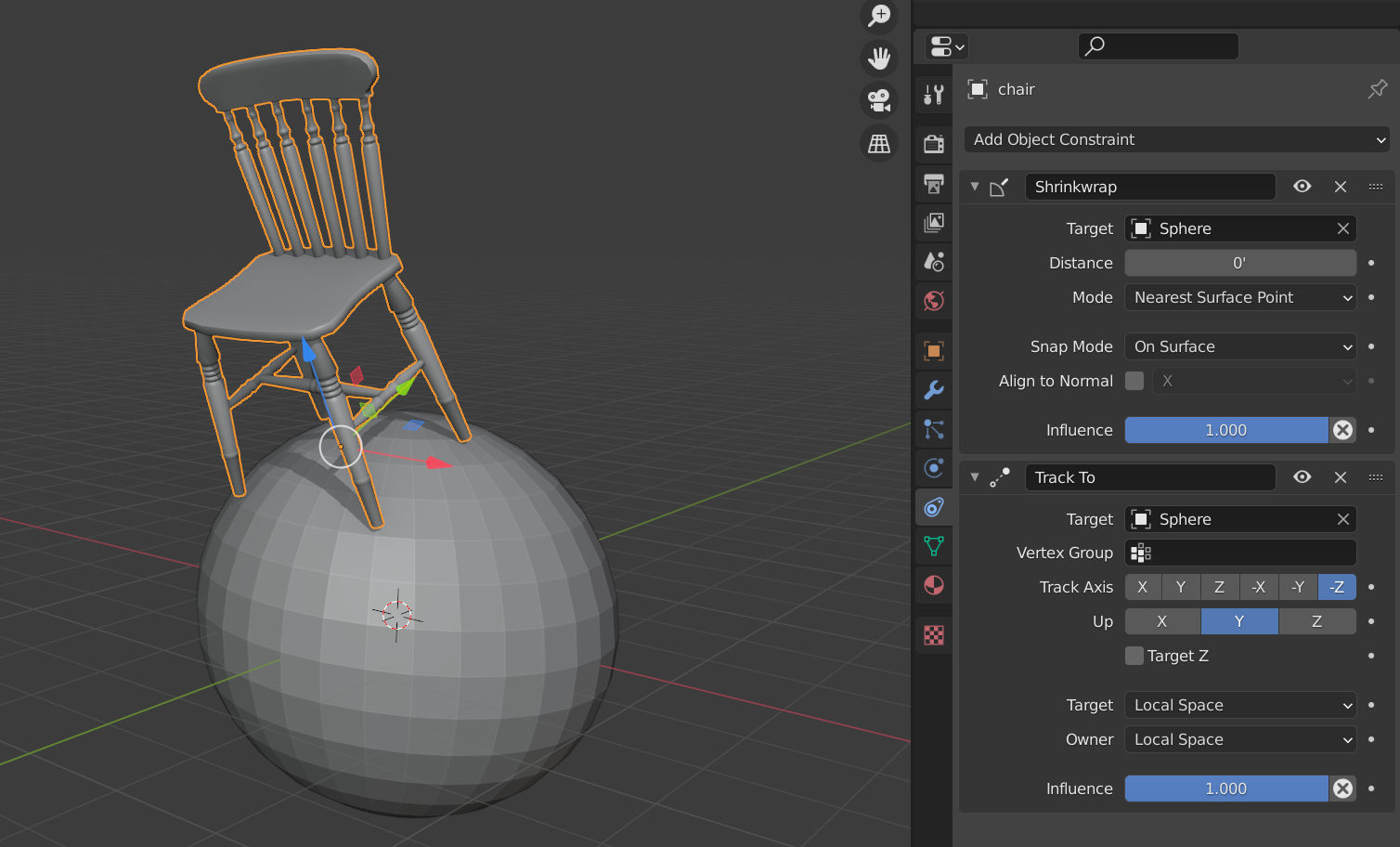The image size is (1400, 847).
Task: Click the Shrinkwrap name field
Action: click(1150, 187)
